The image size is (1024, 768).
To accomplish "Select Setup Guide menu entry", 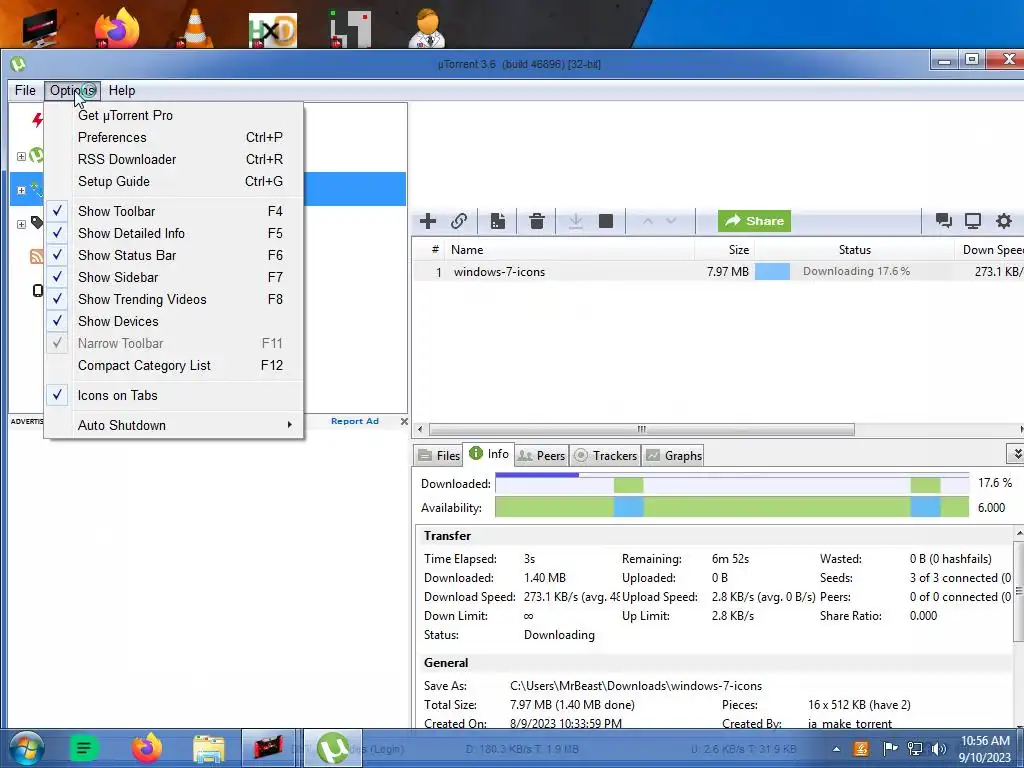I will tap(174, 182).
